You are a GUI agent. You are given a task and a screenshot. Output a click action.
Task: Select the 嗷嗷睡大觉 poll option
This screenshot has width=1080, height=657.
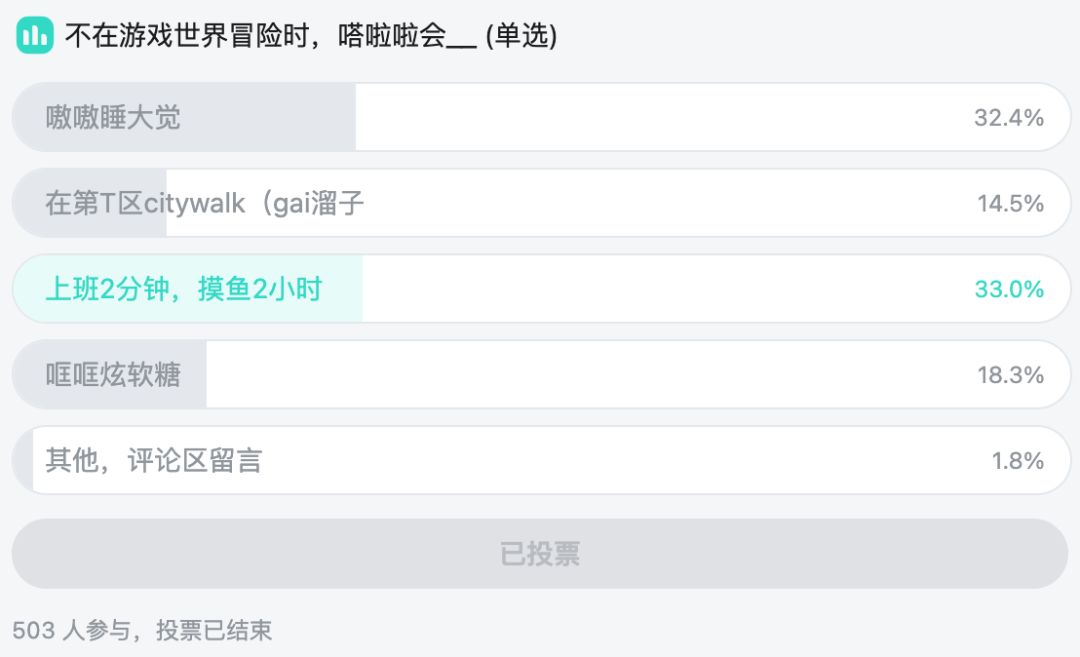(113, 118)
